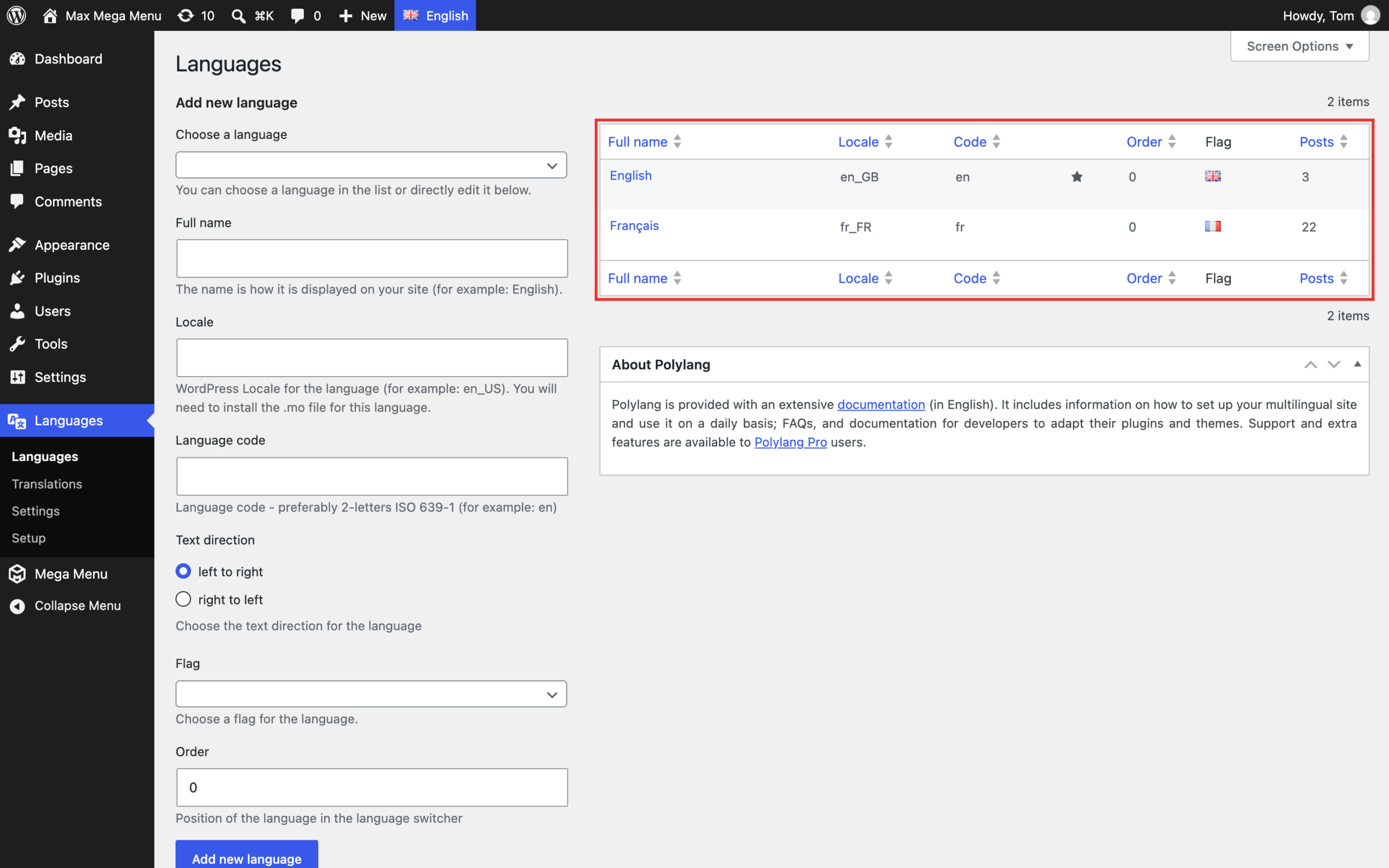The image size is (1389, 868).
Task: Click Collapse Menu in the sidebar
Action: coord(77,605)
